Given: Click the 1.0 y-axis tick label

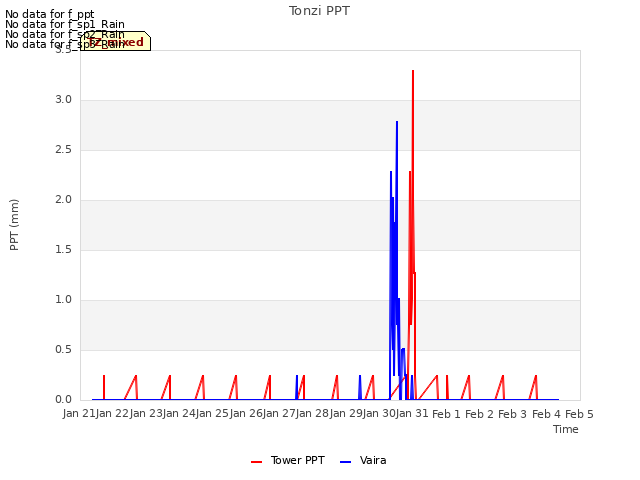Looking at the screenshot, I should click(63, 300).
